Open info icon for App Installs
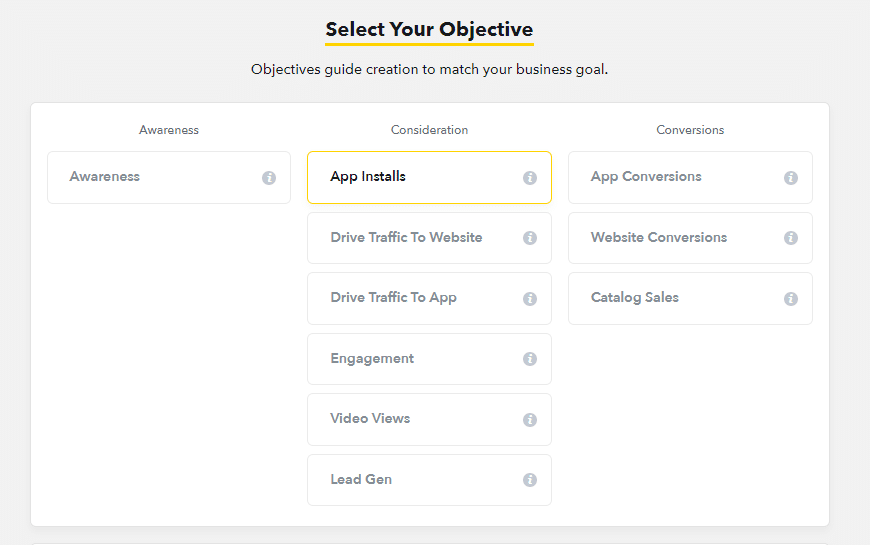Screen dimensions: 870x545 pos(530,178)
